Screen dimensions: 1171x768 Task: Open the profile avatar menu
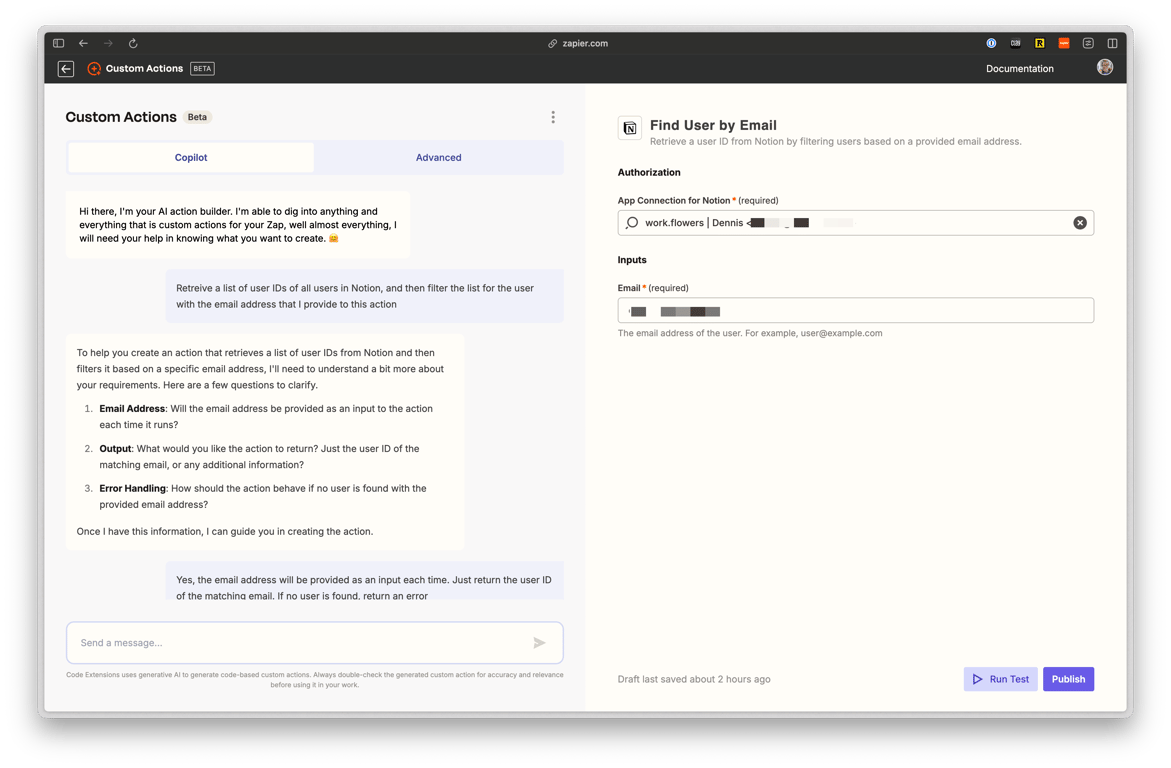click(1104, 67)
